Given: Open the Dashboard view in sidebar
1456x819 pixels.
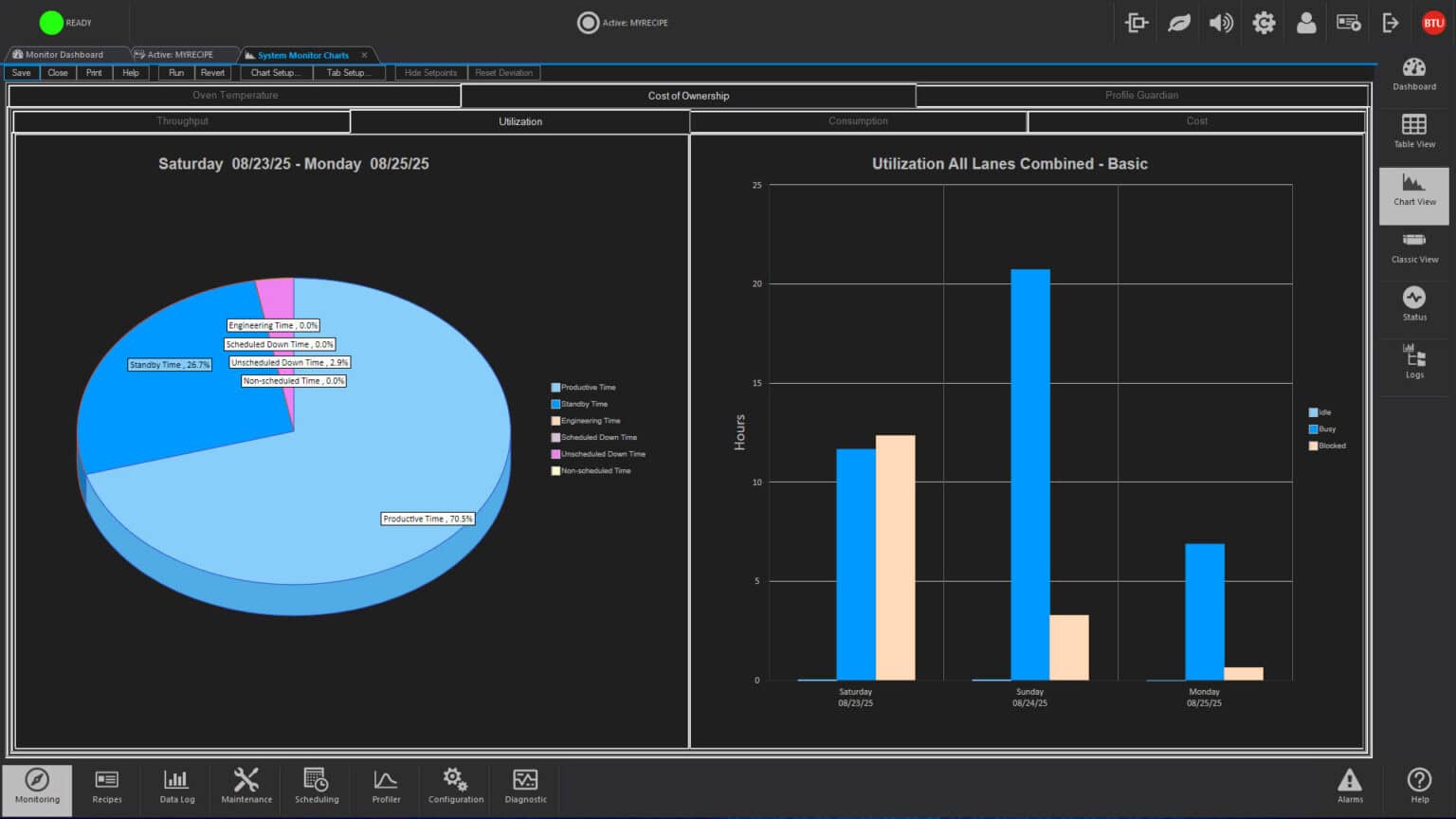Looking at the screenshot, I should pyautogui.click(x=1413, y=73).
